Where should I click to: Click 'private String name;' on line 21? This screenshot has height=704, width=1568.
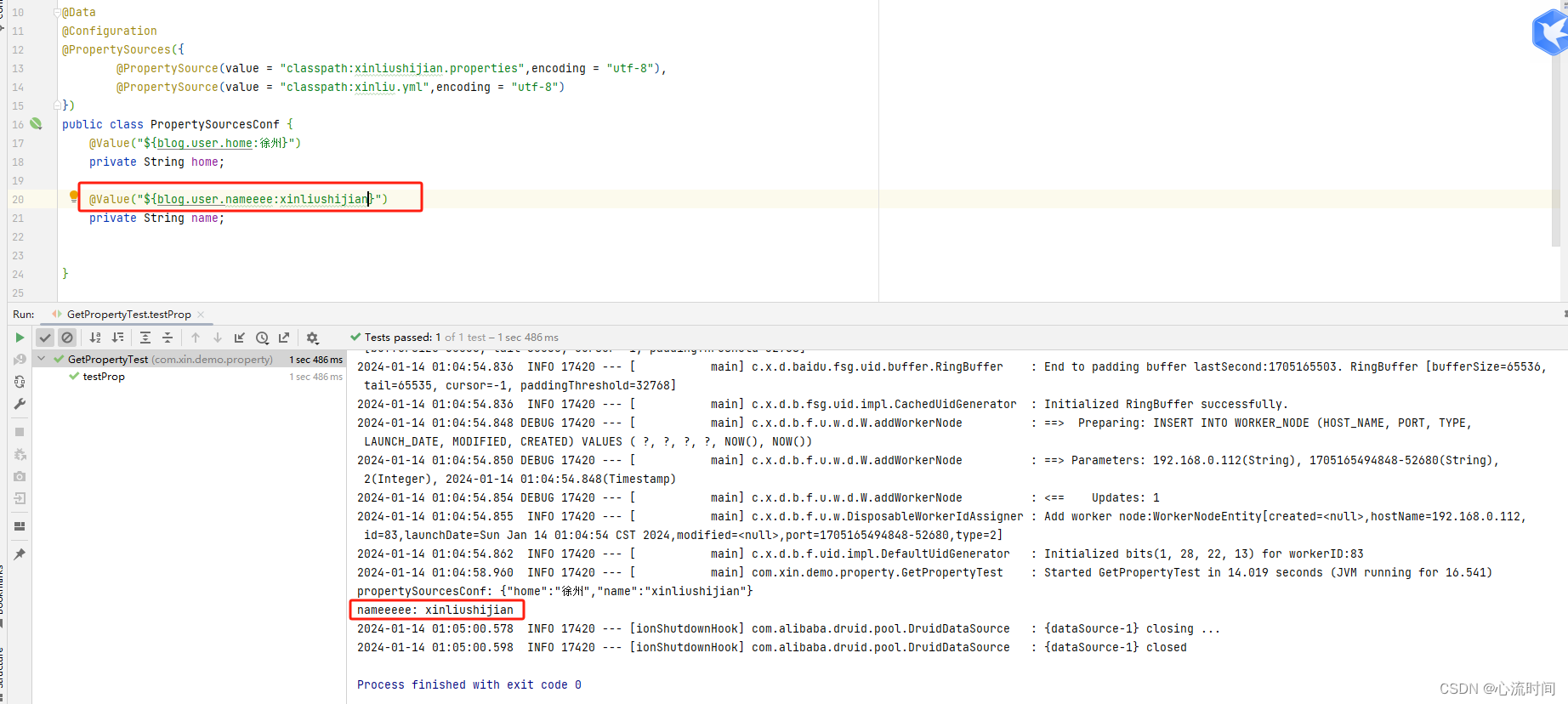pyautogui.click(x=157, y=219)
